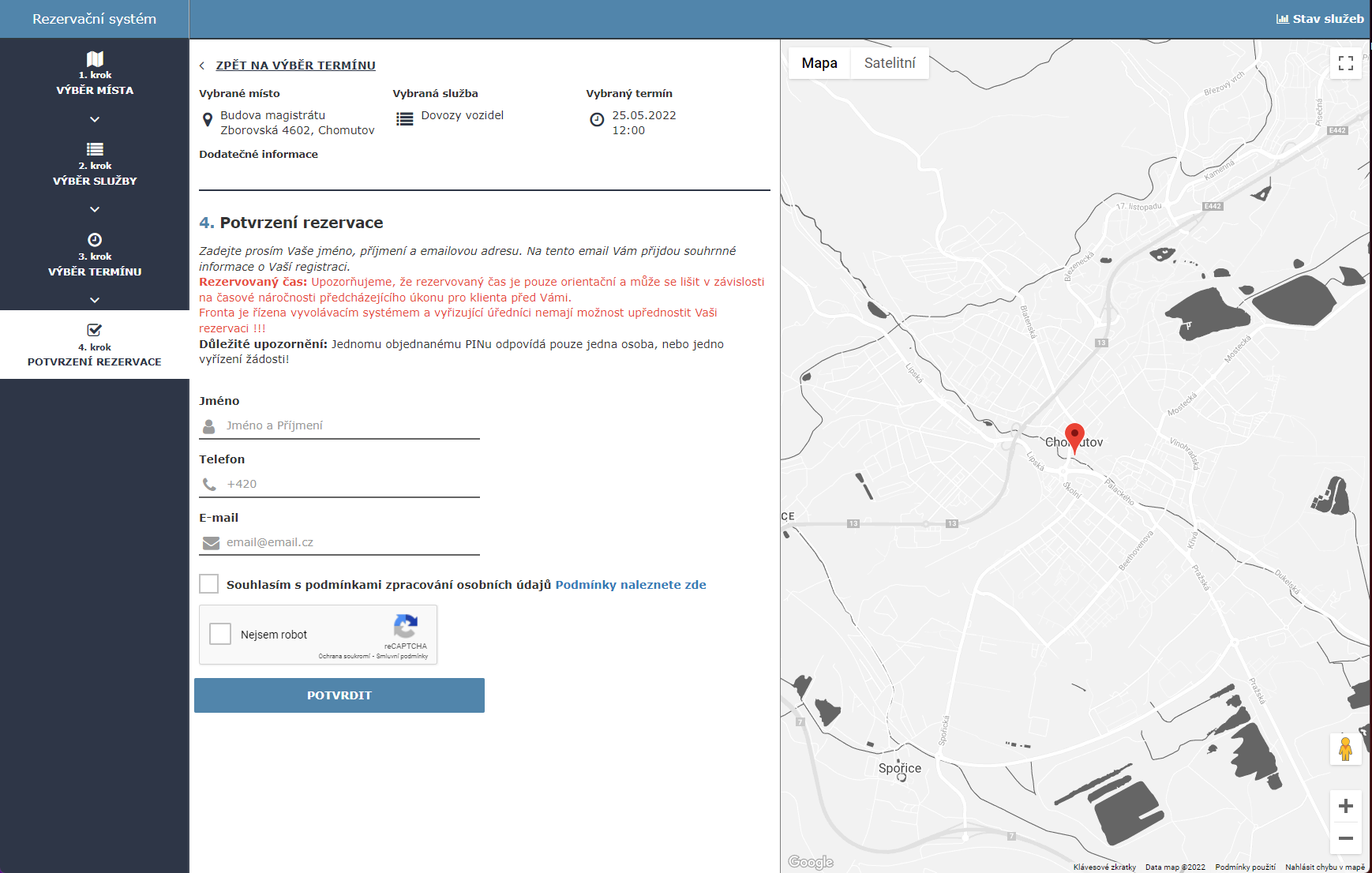Click Data map ©2022 text
This screenshot has width=1372, height=873.
(x=1175, y=867)
